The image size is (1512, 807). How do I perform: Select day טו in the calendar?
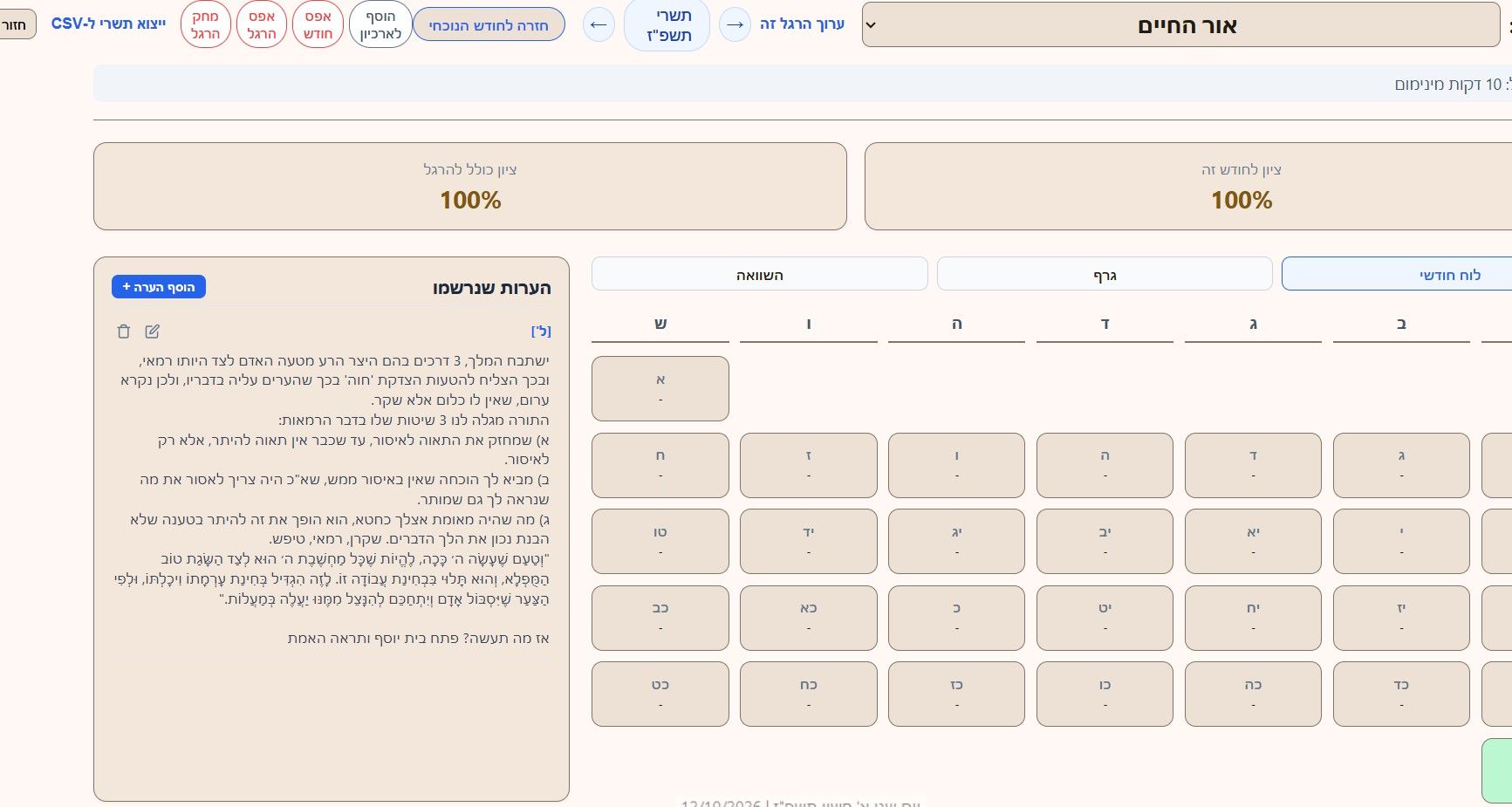pyautogui.click(x=660, y=541)
